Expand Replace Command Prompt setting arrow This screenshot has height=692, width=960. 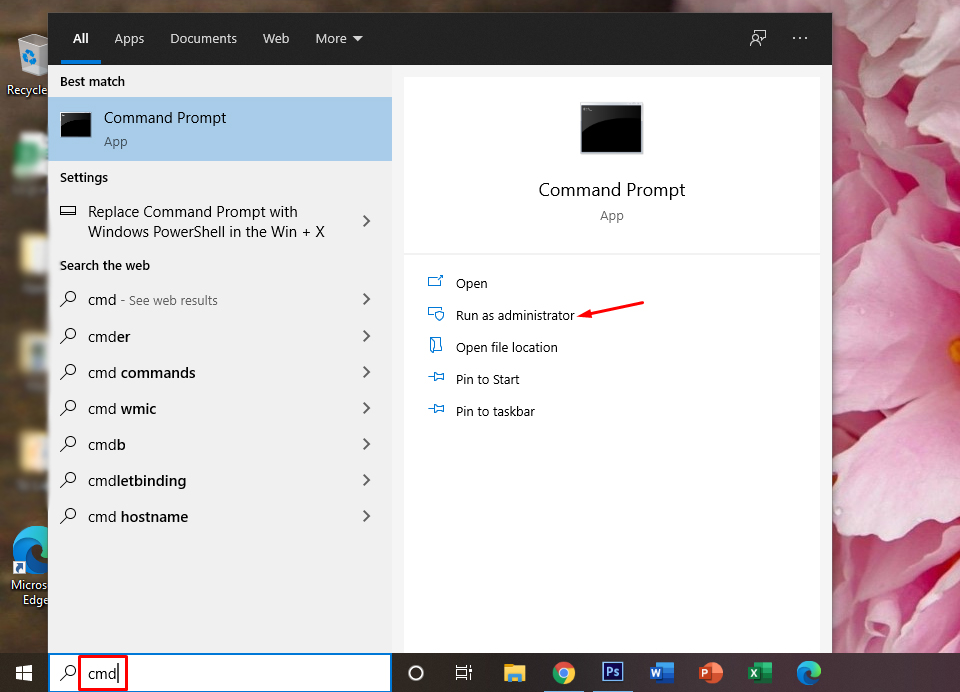click(366, 221)
